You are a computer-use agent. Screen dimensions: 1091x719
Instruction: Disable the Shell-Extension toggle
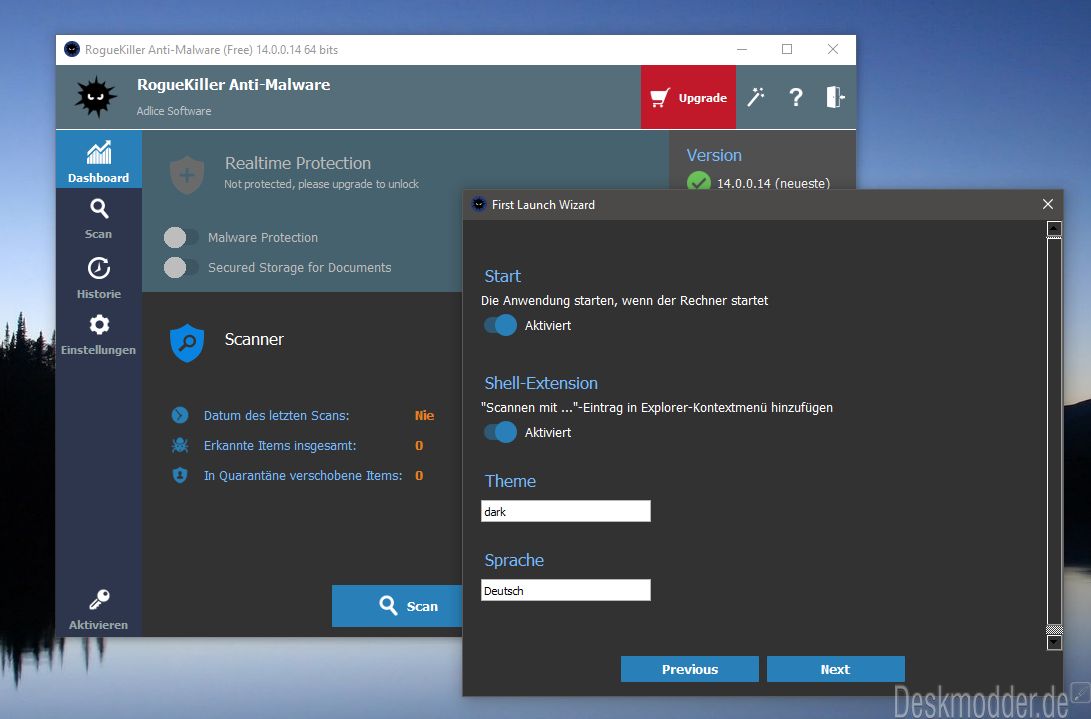[500, 432]
